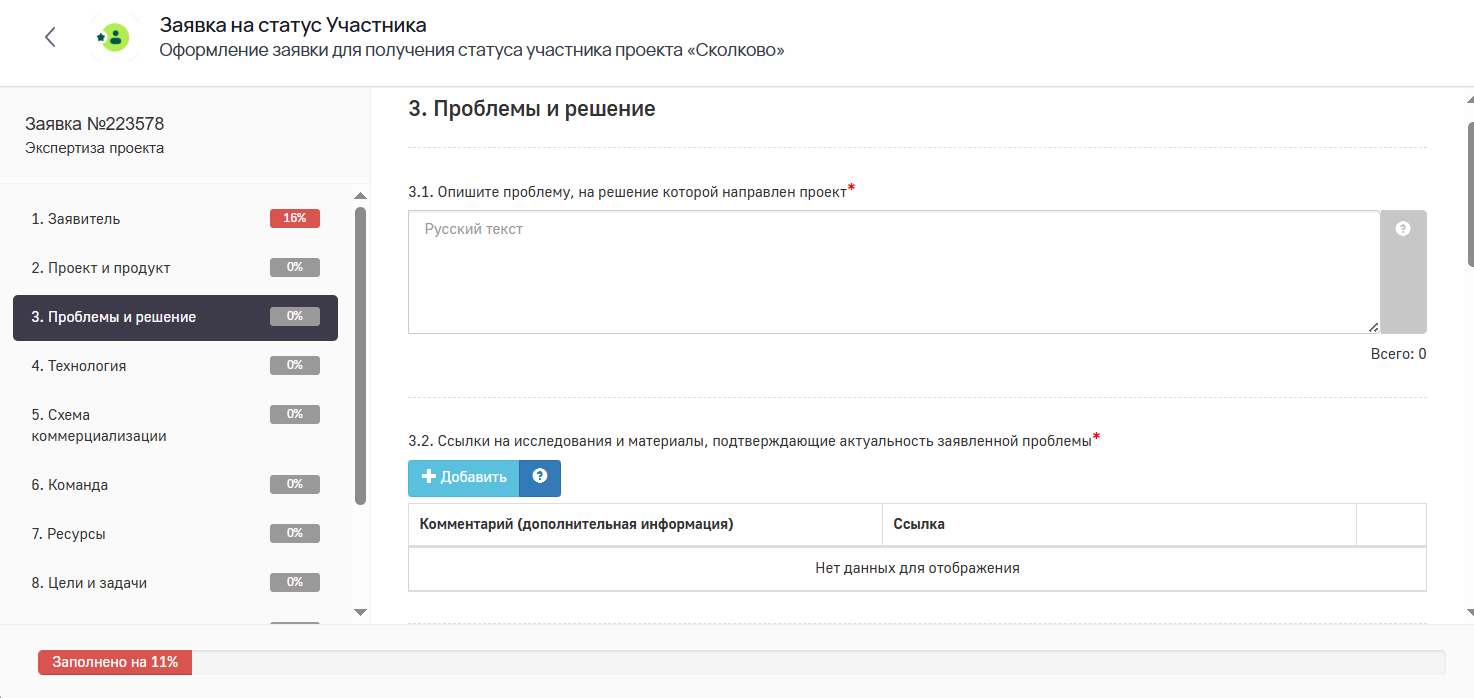Open section 5. Схема коммерциализации

175,426
